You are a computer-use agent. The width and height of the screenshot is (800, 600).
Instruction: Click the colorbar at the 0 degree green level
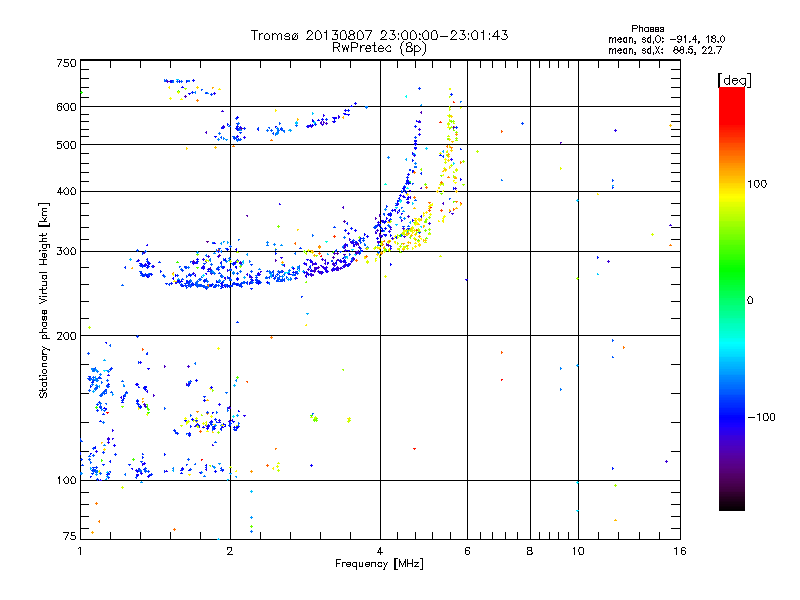click(x=731, y=300)
